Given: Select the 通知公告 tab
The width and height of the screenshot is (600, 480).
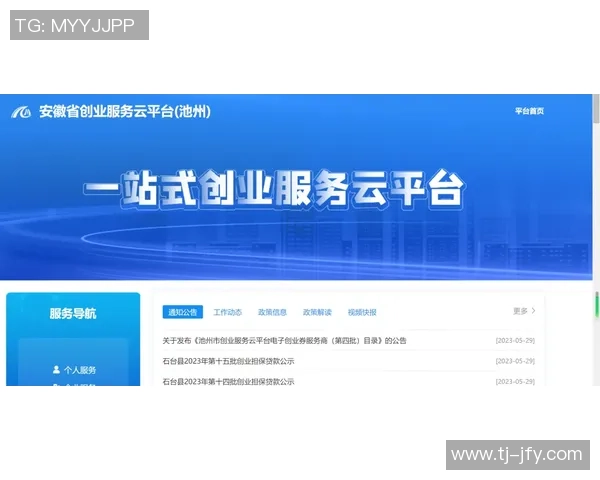Looking at the screenshot, I should click(x=183, y=312).
